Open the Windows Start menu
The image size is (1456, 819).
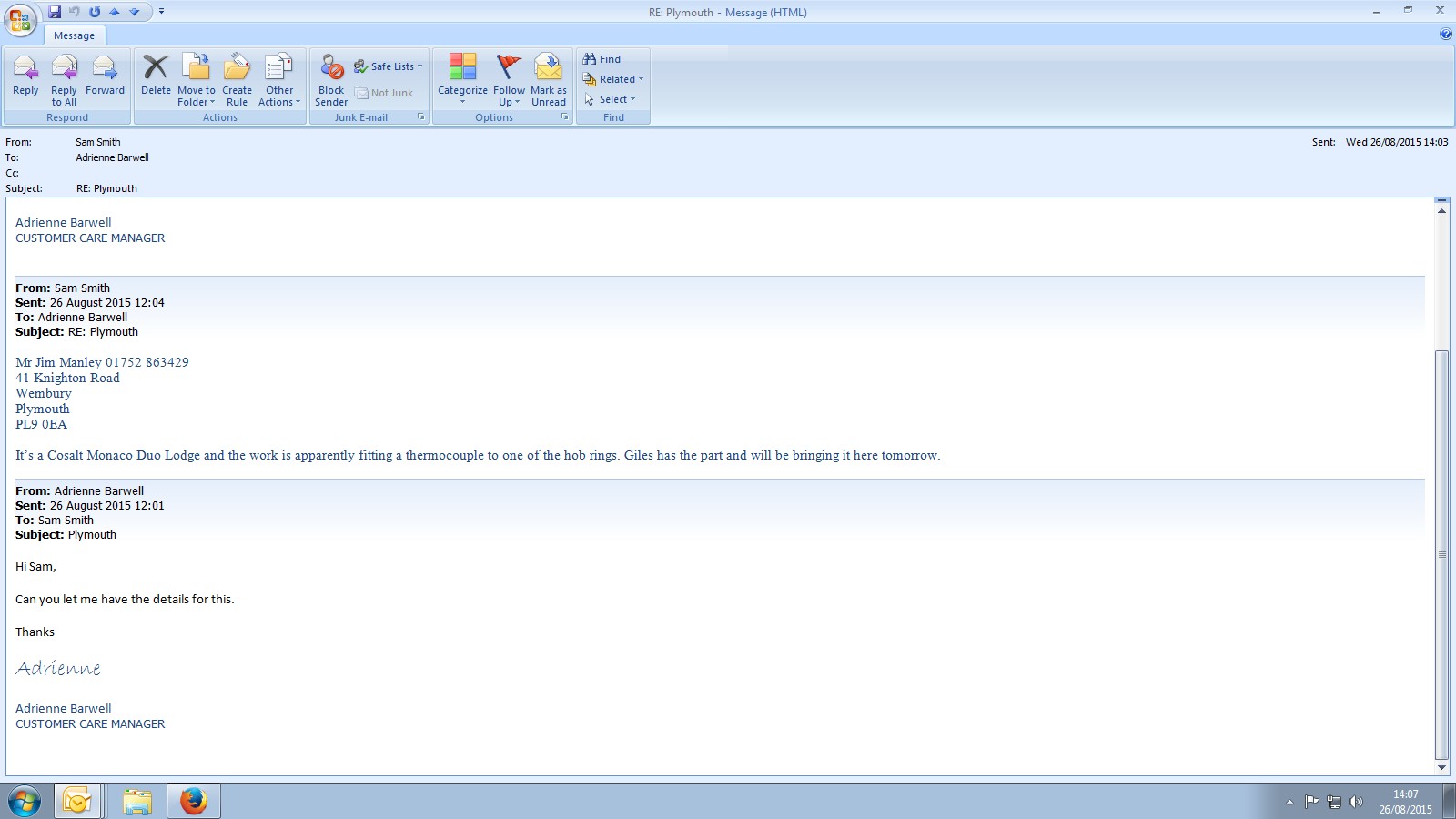coord(25,802)
